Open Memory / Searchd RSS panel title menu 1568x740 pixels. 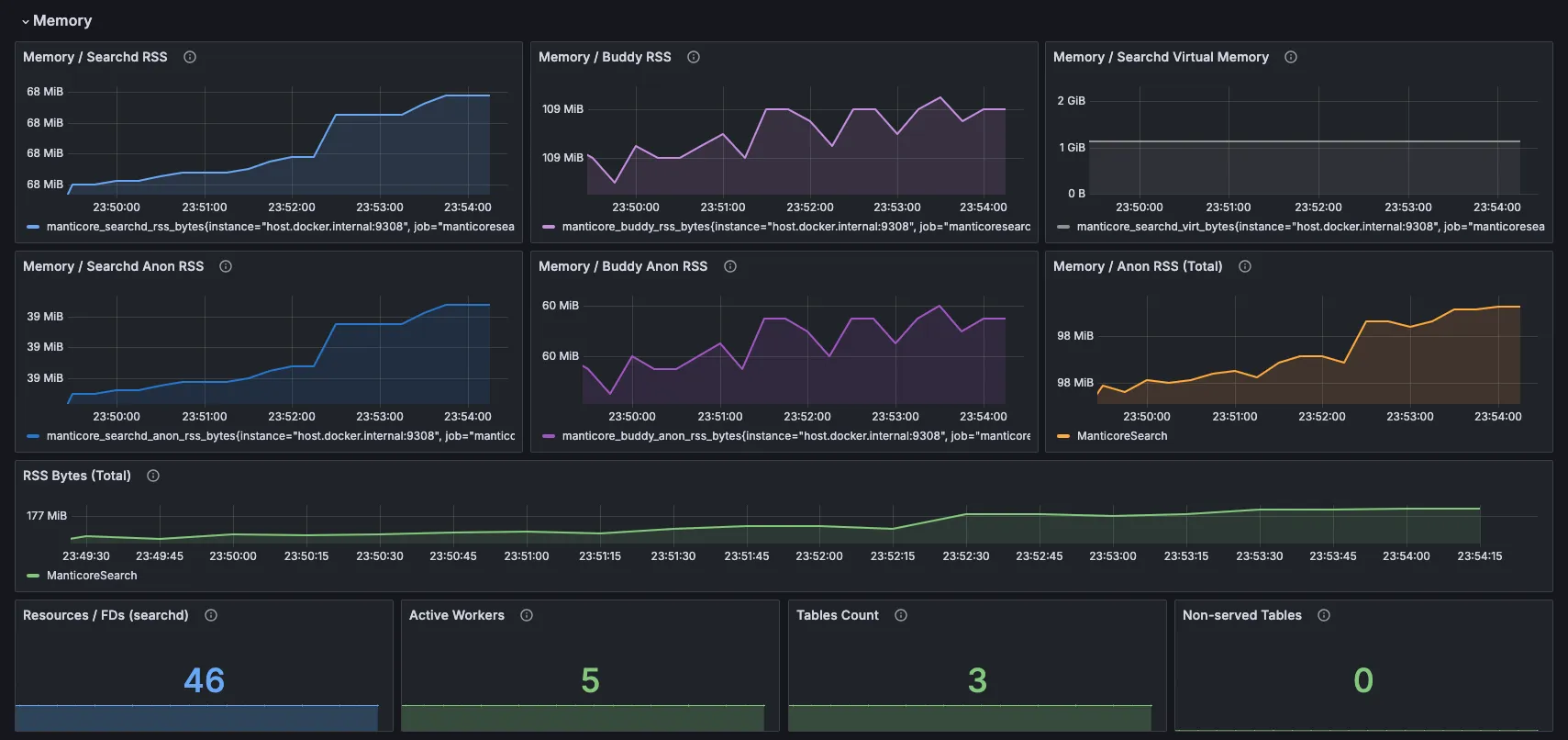tap(95, 57)
